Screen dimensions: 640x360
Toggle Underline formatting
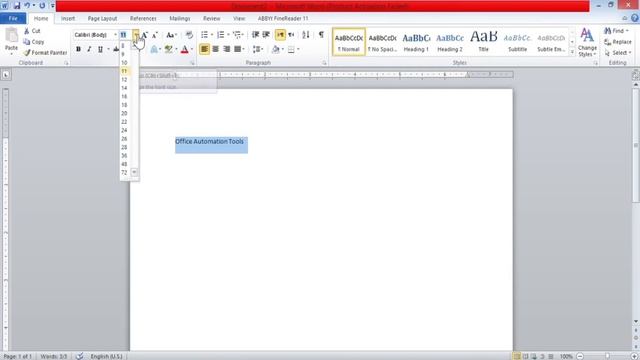pyautogui.click(x=100, y=49)
